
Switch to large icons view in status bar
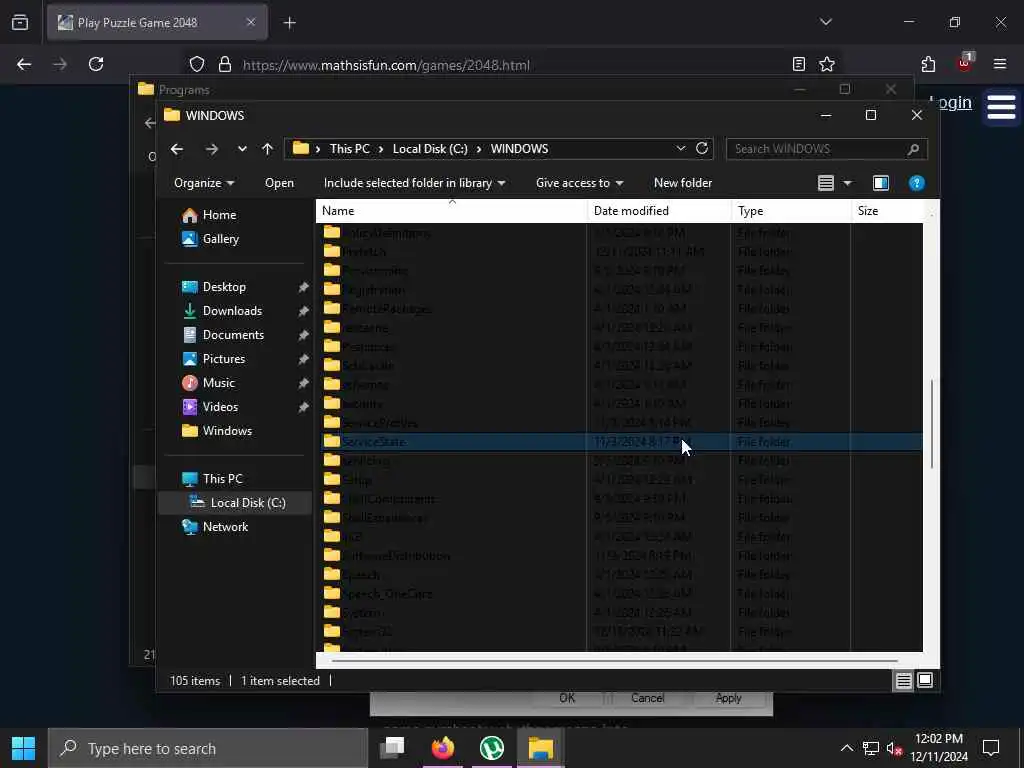(925, 680)
